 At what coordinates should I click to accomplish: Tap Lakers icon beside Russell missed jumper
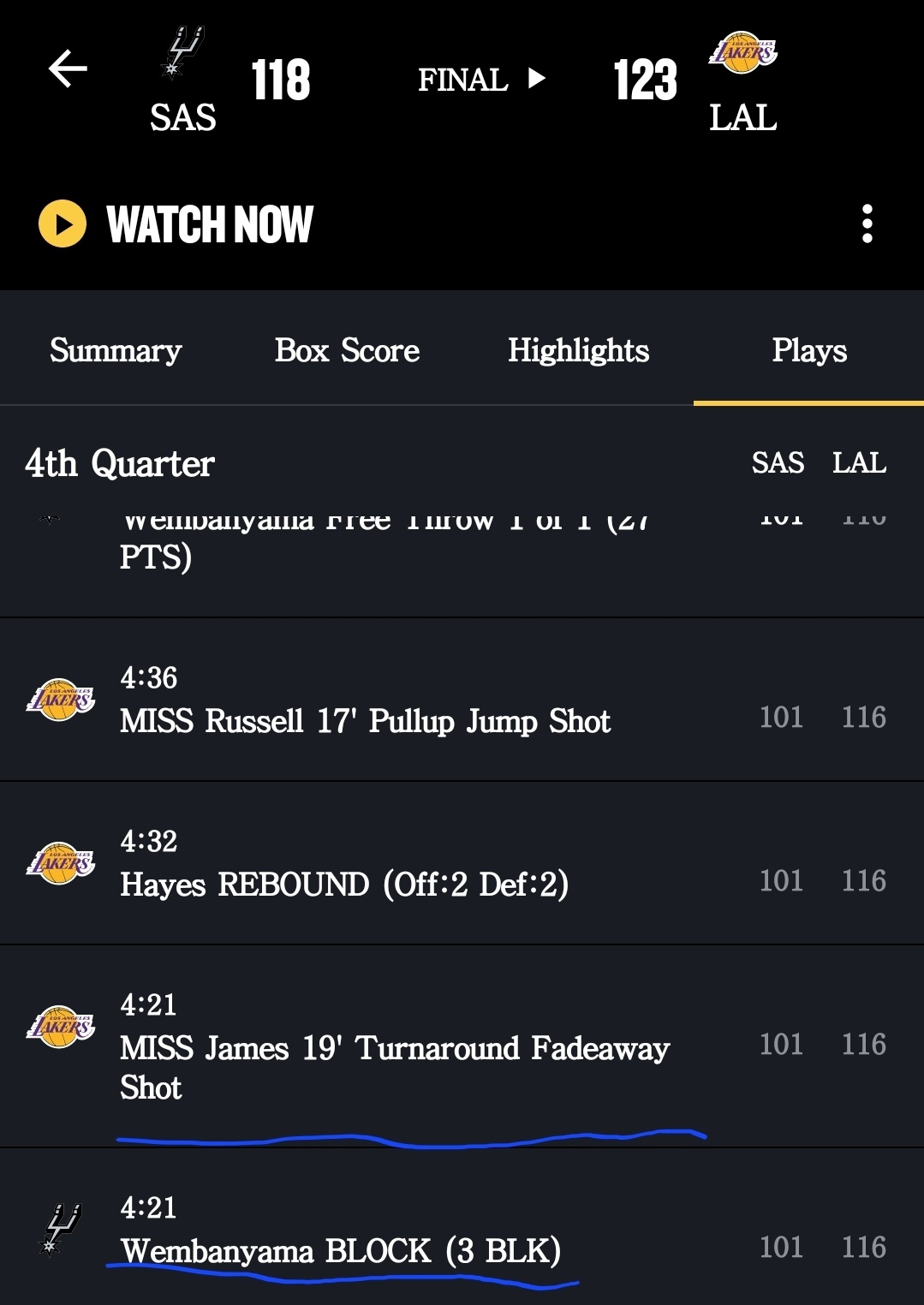pyautogui.click(x=61, y=700)
